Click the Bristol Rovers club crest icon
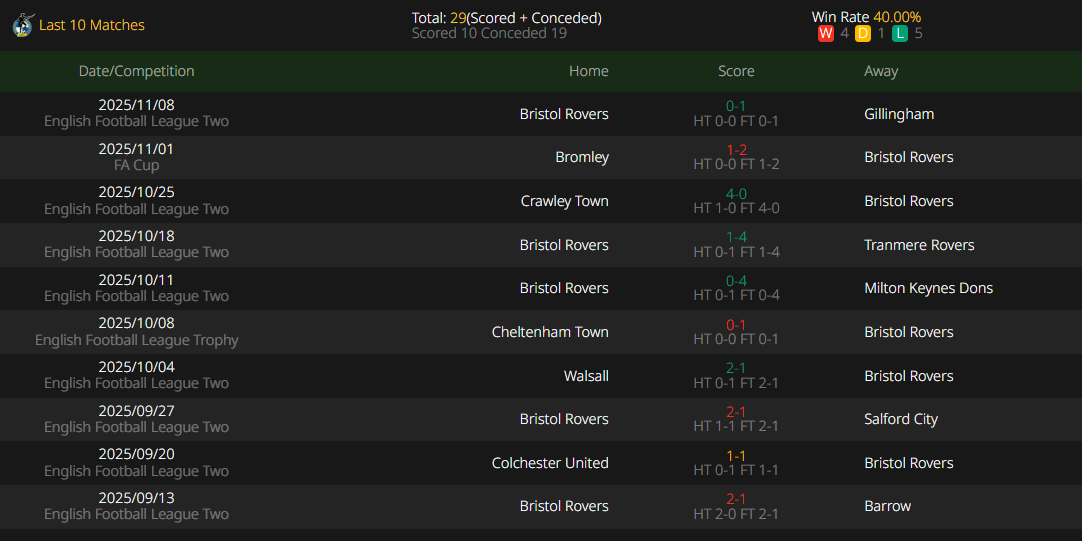1082x541 pixels. point(23,25)
